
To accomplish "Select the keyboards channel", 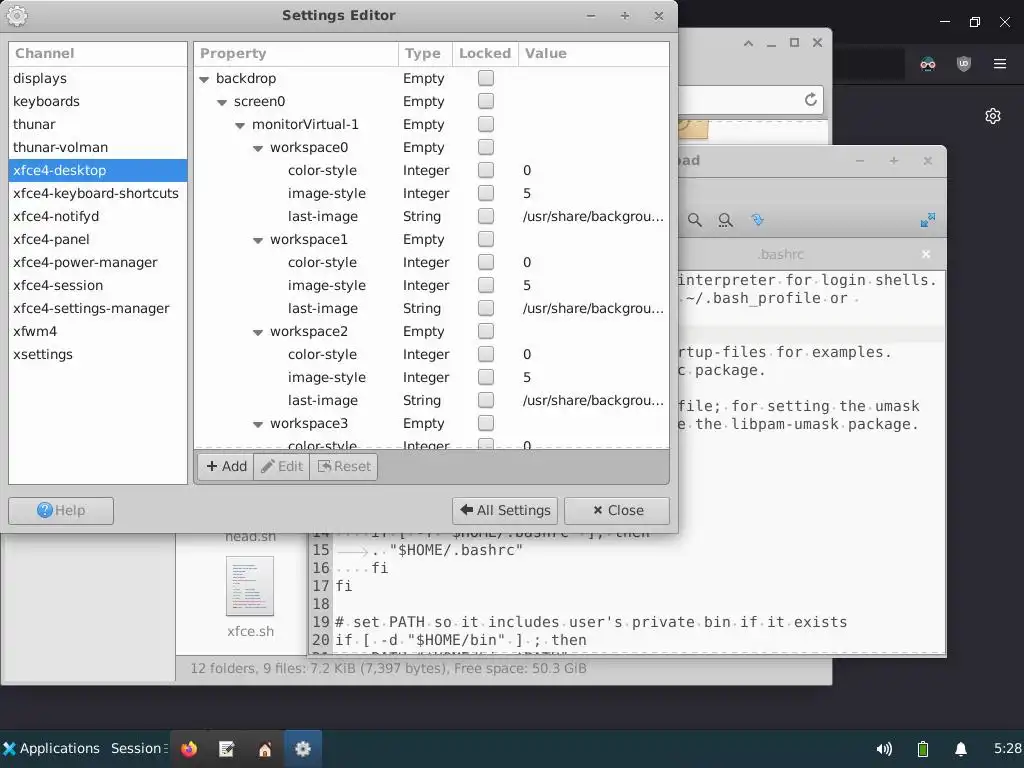I will 98,101.
